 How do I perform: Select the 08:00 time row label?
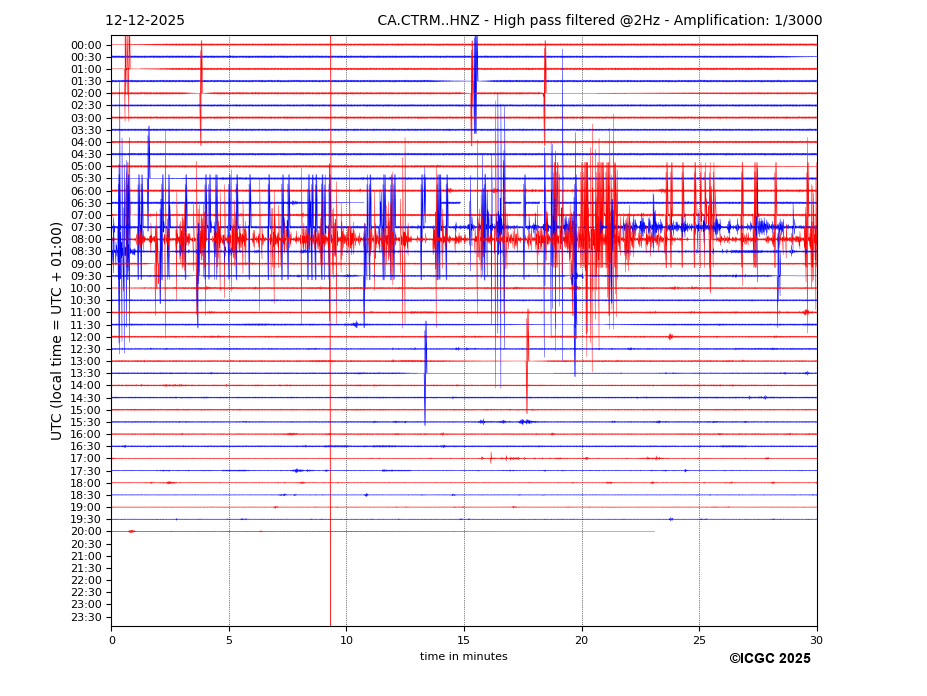coord(86,240)
